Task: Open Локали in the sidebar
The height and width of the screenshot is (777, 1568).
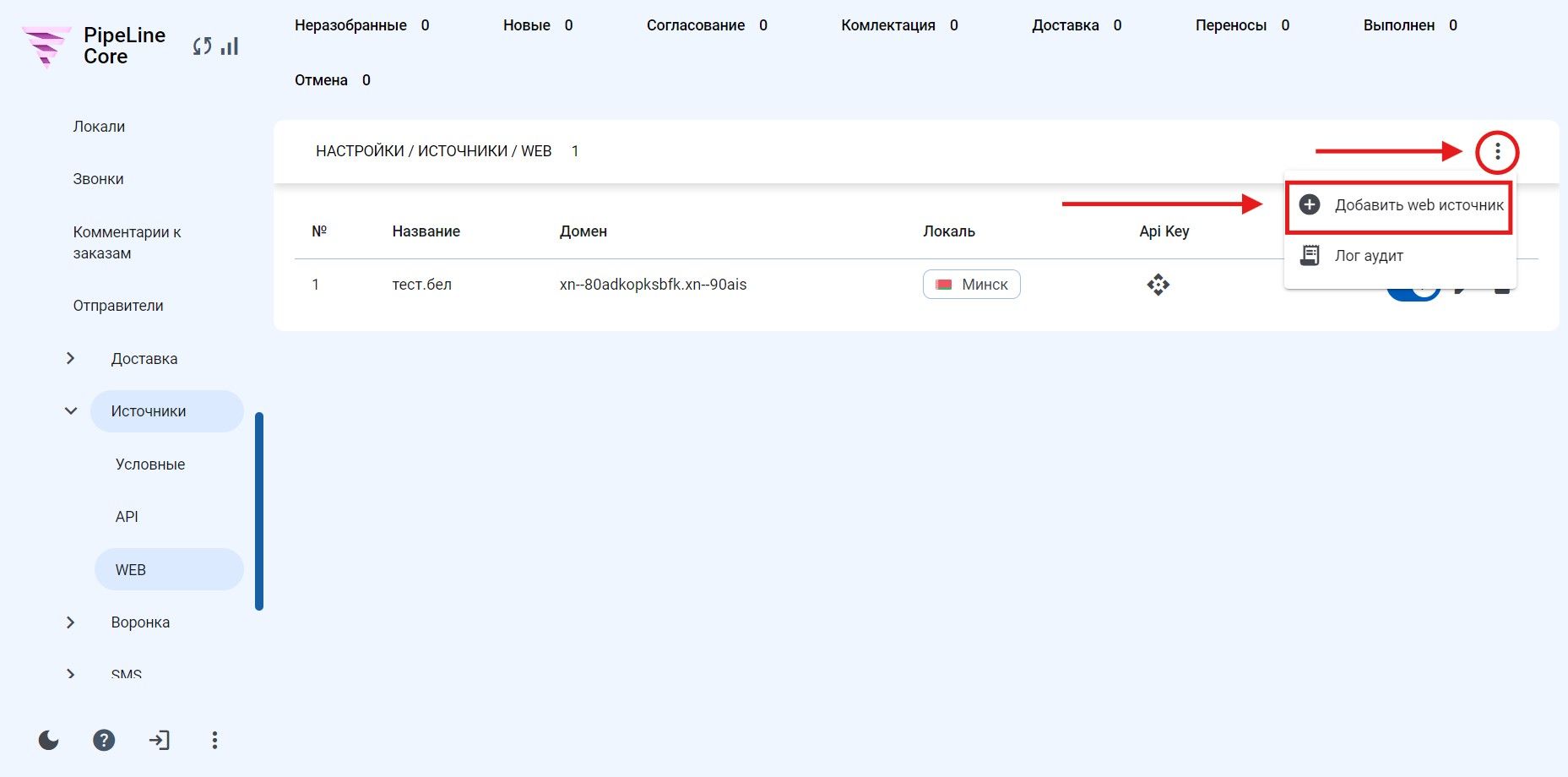Action: click(99, 127)
